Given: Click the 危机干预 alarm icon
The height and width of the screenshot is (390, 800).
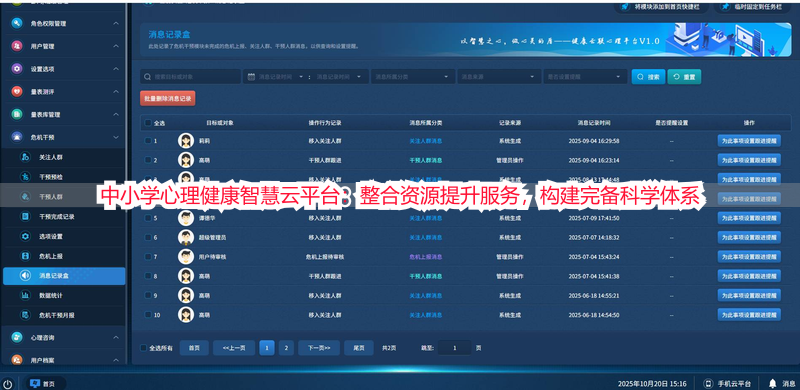Looking at the screenshot, I should pos(17,137).
